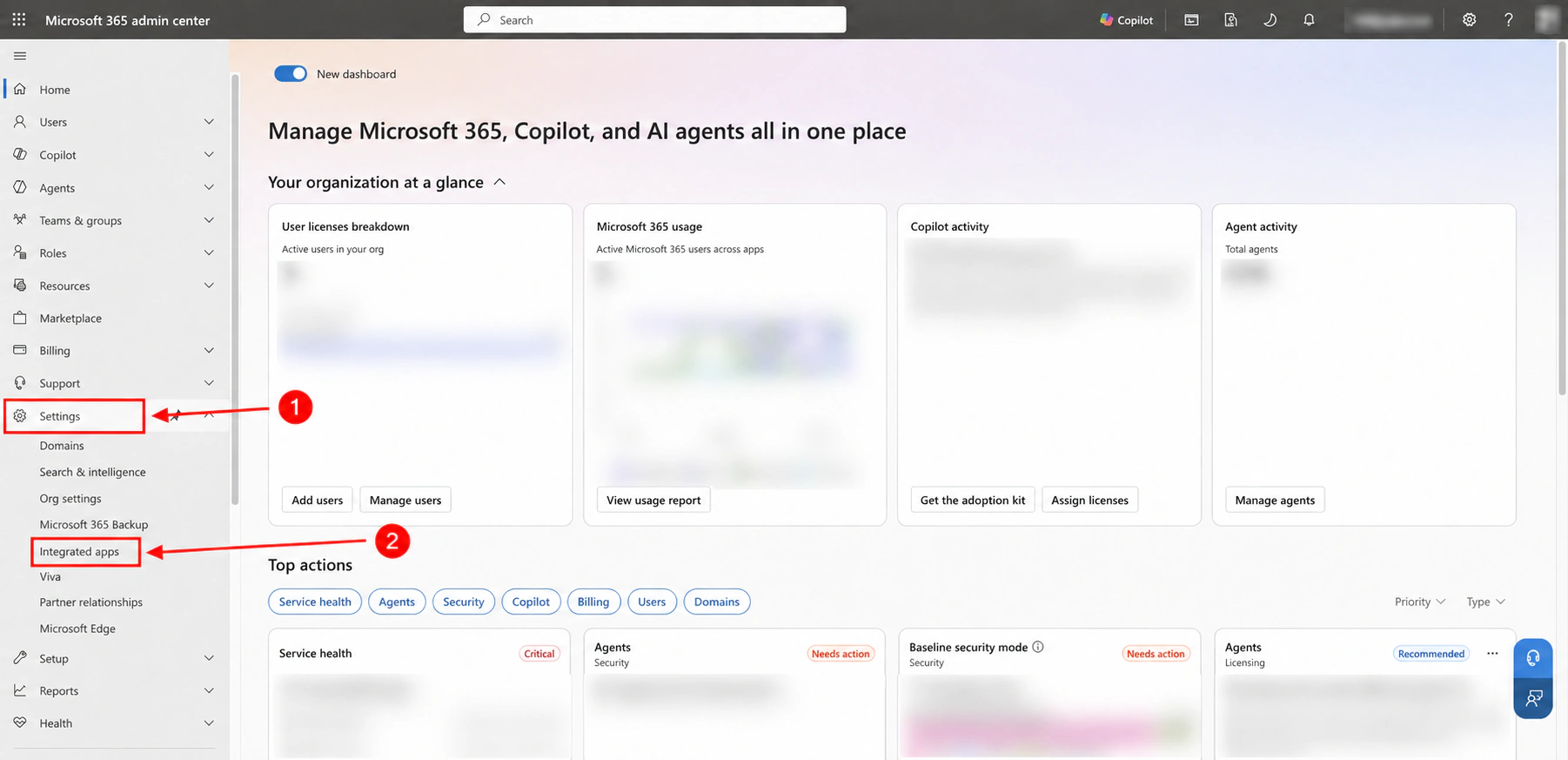Click the page vertical scrollbar
The height and width of the screenshot is (760, 1568).
click(1561, 218)
